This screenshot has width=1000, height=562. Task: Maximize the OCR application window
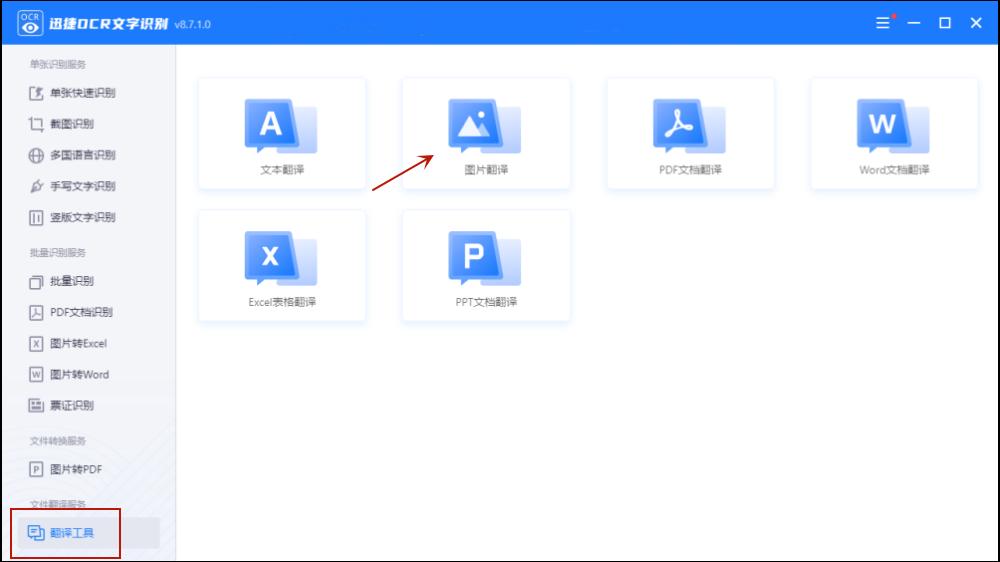coord(945,23)
